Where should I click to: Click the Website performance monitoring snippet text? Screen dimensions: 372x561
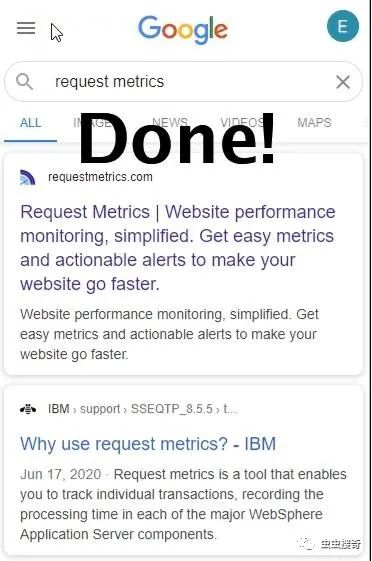(x=170, y=334)
